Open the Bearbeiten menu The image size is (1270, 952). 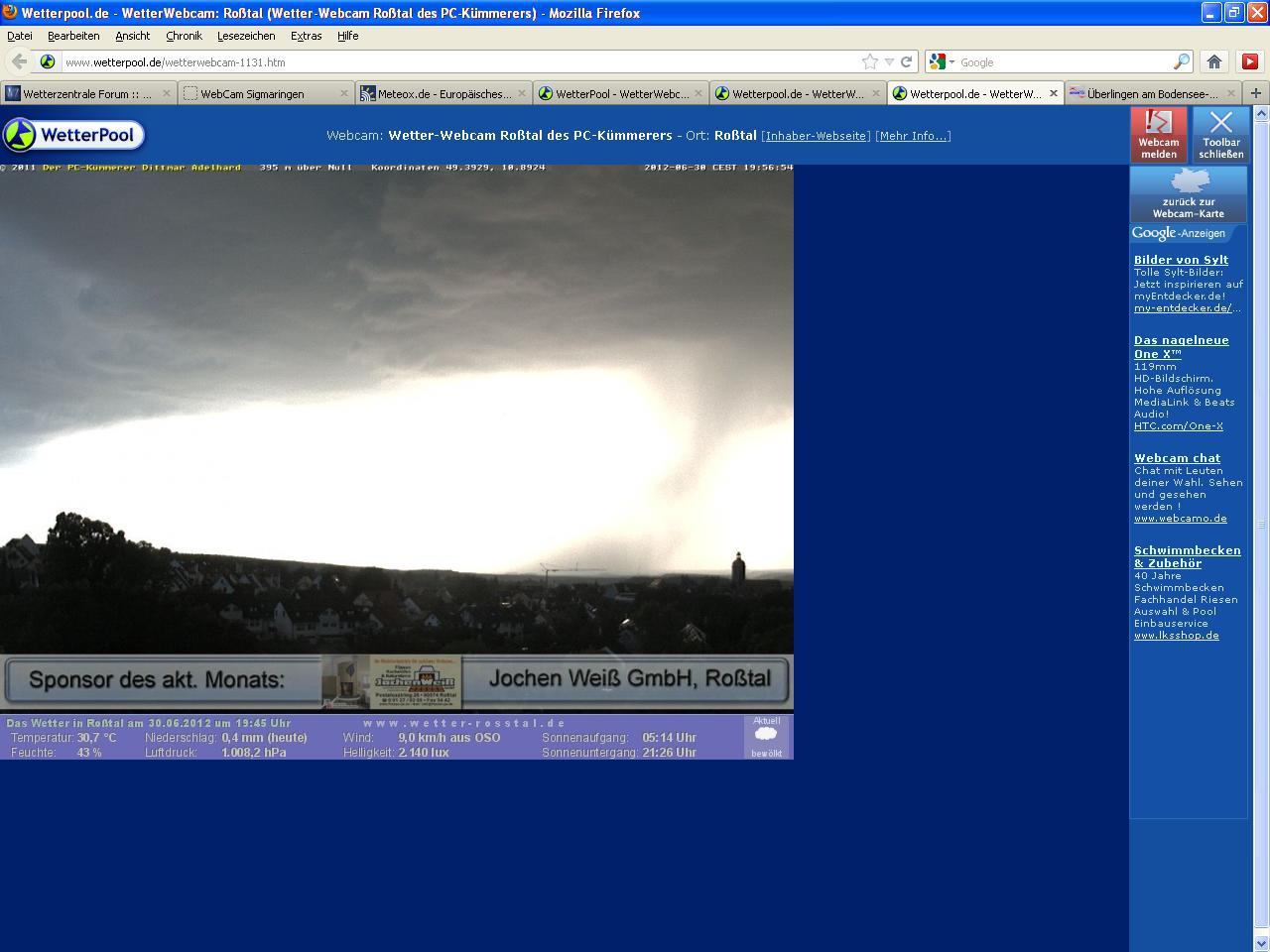coord(73,36)
